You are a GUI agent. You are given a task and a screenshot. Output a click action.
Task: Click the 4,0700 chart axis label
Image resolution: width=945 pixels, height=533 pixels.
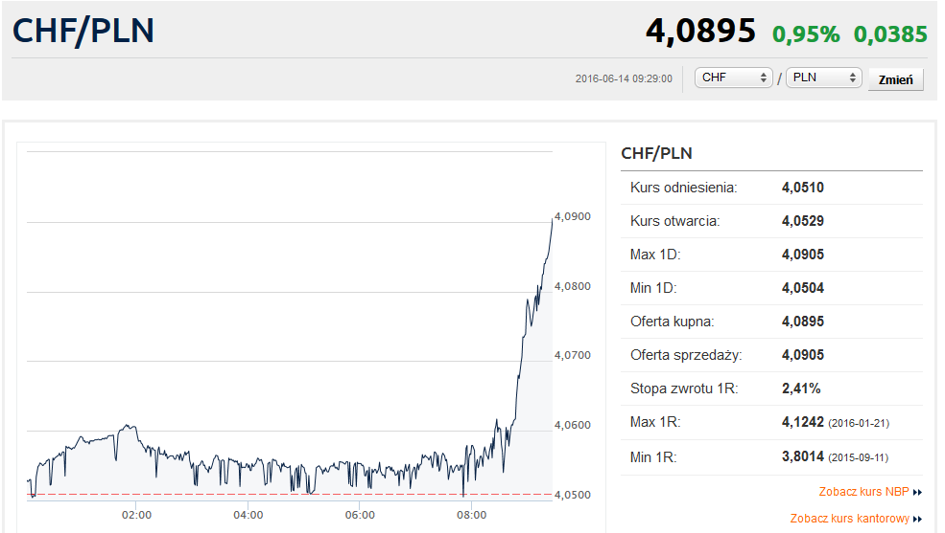point(573,355)
